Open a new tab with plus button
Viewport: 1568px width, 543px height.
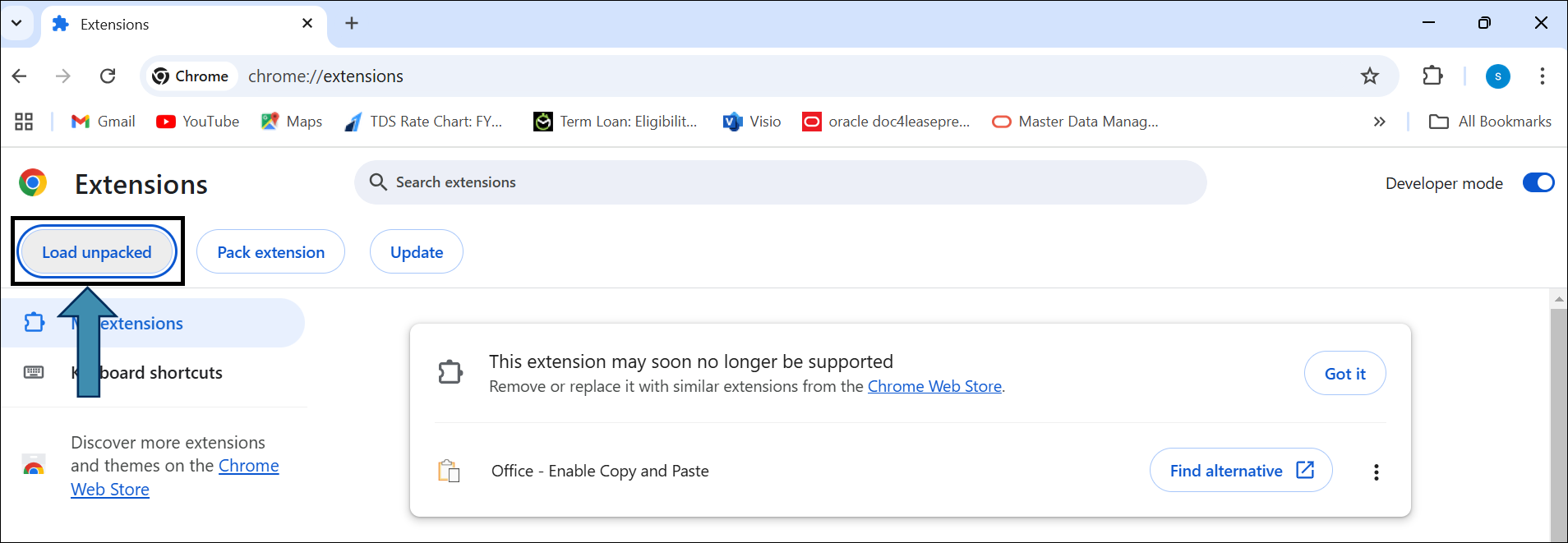(x=352, y=23)
